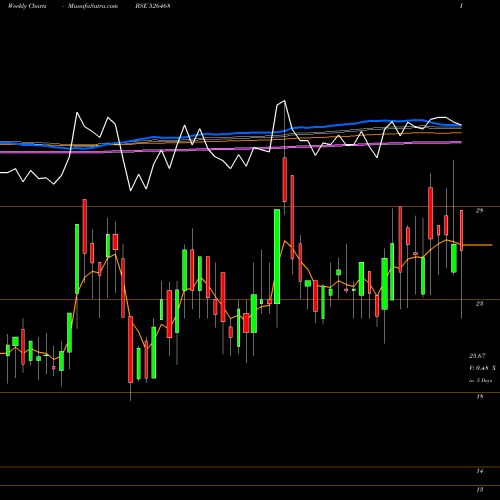500x500 pixels.
Task: Click the '13' price axis label
Action: pyautogui.click(x=479, y=490)
